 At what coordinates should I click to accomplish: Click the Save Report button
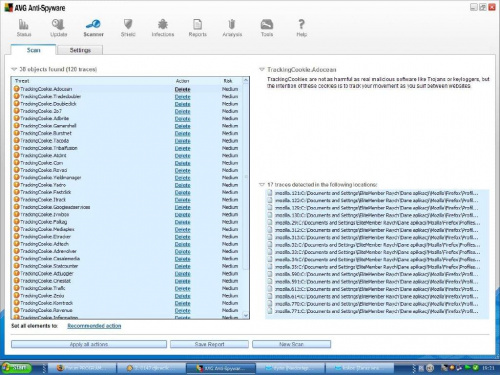pos(209,344)
